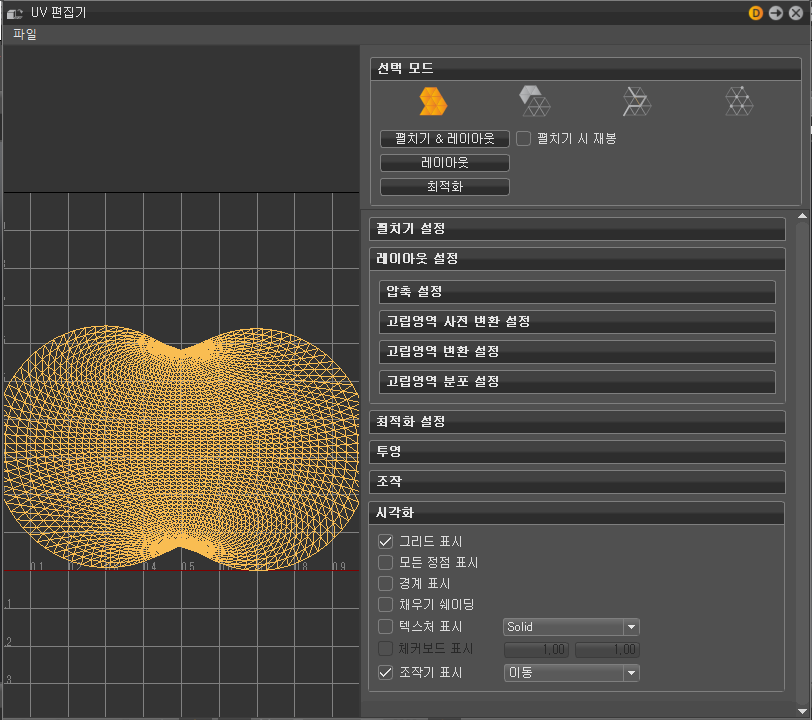
Task: Click the UV 편집기 icon in the title bar
Action: click(x=14, y=13)
